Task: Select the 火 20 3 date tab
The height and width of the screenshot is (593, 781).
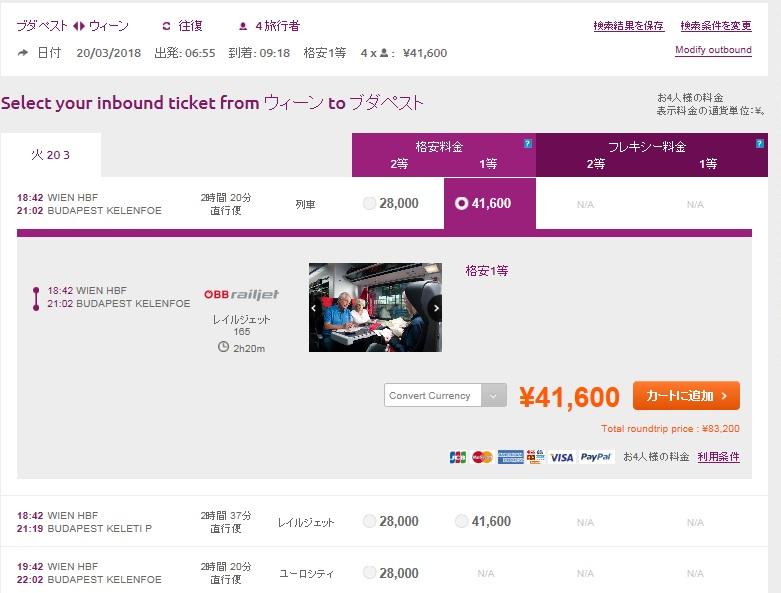Action: [x=51, y=155]
